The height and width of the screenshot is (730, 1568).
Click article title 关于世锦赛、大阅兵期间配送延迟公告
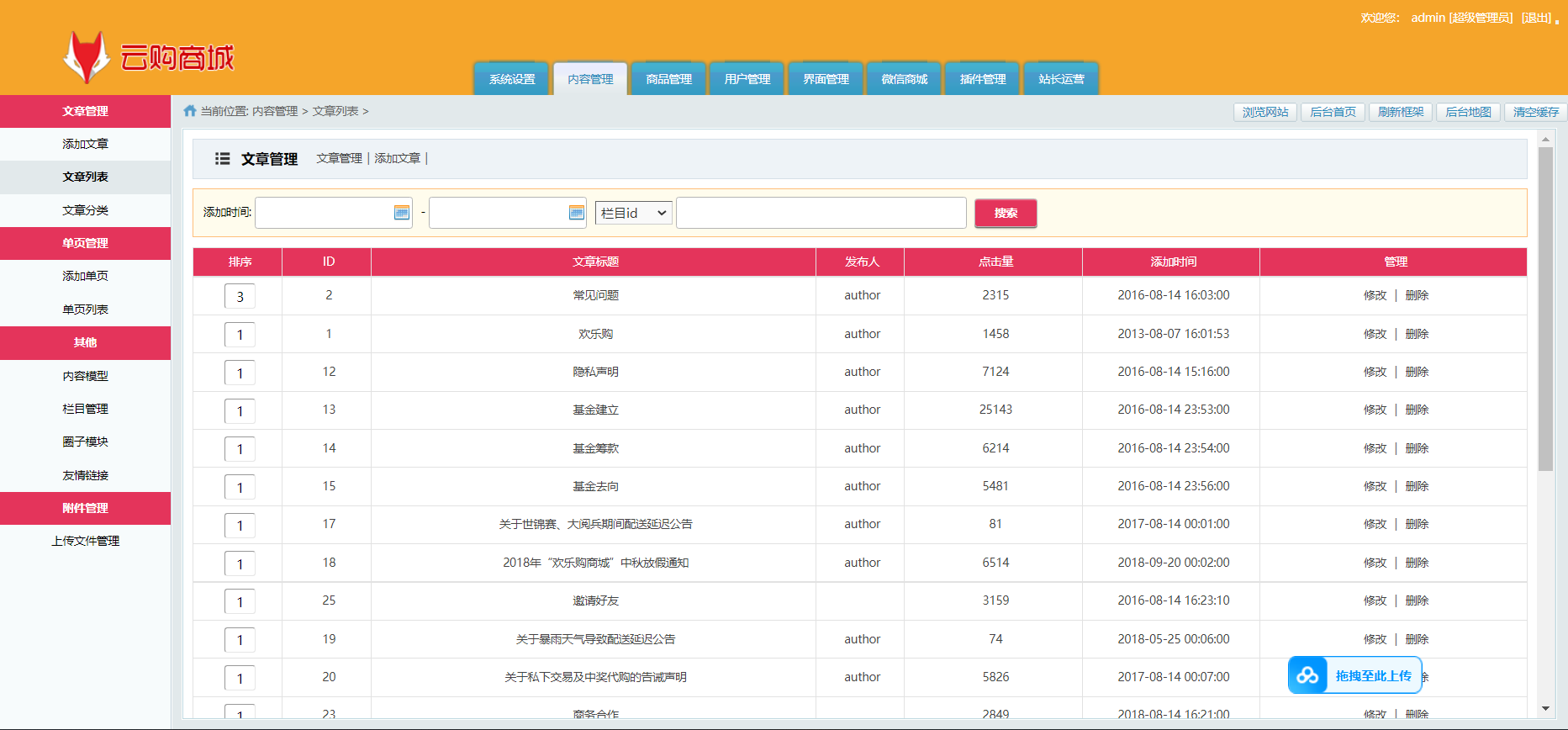pyautogui.click(x=595, y=524)
